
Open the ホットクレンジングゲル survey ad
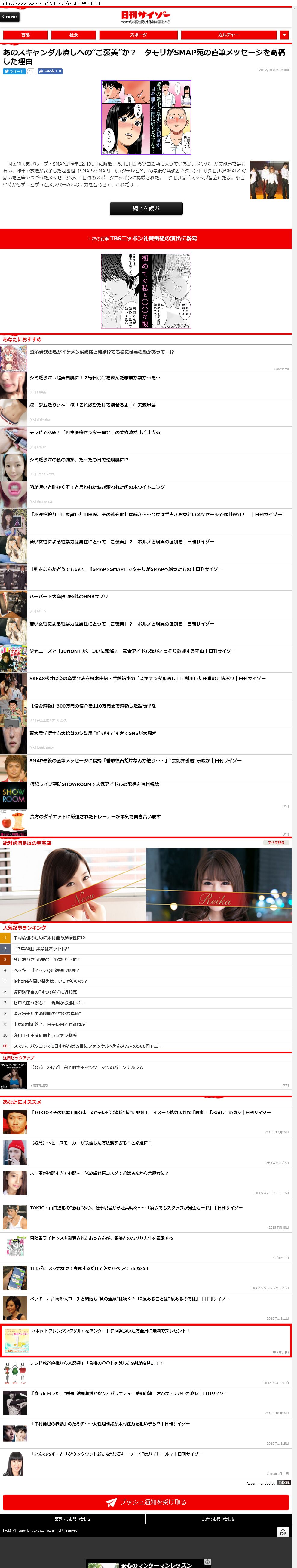(146, 1340)
